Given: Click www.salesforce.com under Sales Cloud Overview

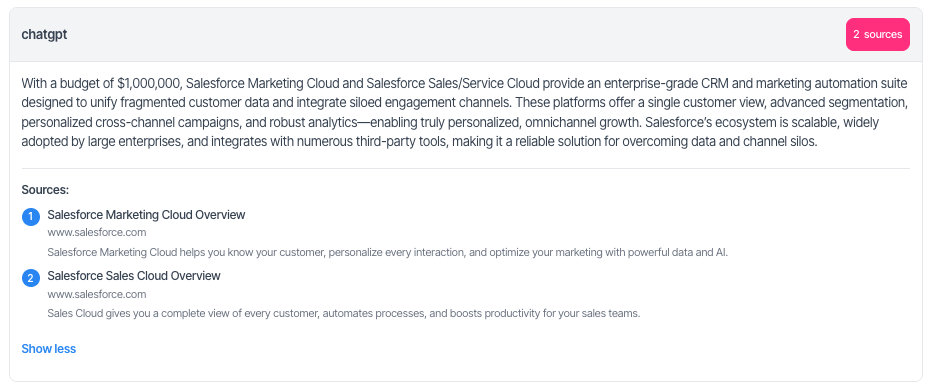Looking at the screenshot, I should pyautogui.click(x=97, y=294).
